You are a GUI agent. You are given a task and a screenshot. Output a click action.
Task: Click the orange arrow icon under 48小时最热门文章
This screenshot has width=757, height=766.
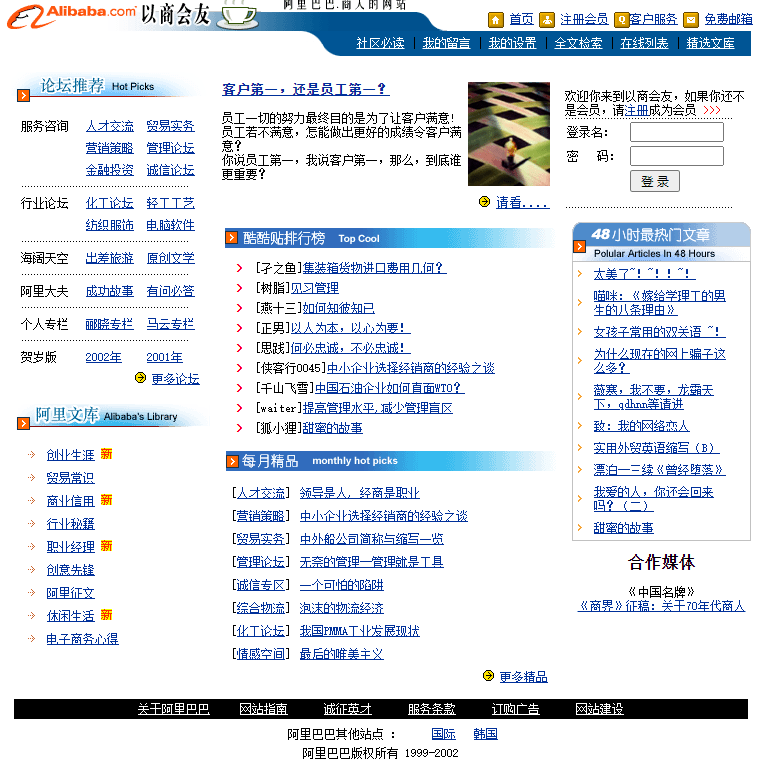point(579,246)
